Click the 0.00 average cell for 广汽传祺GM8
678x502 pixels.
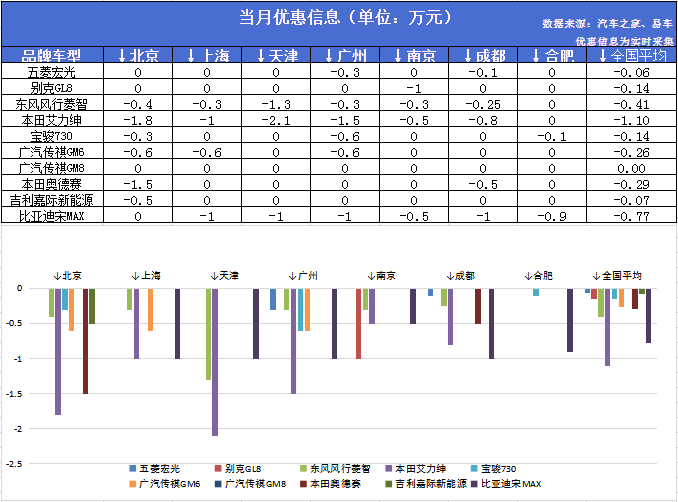click(631, 168)
